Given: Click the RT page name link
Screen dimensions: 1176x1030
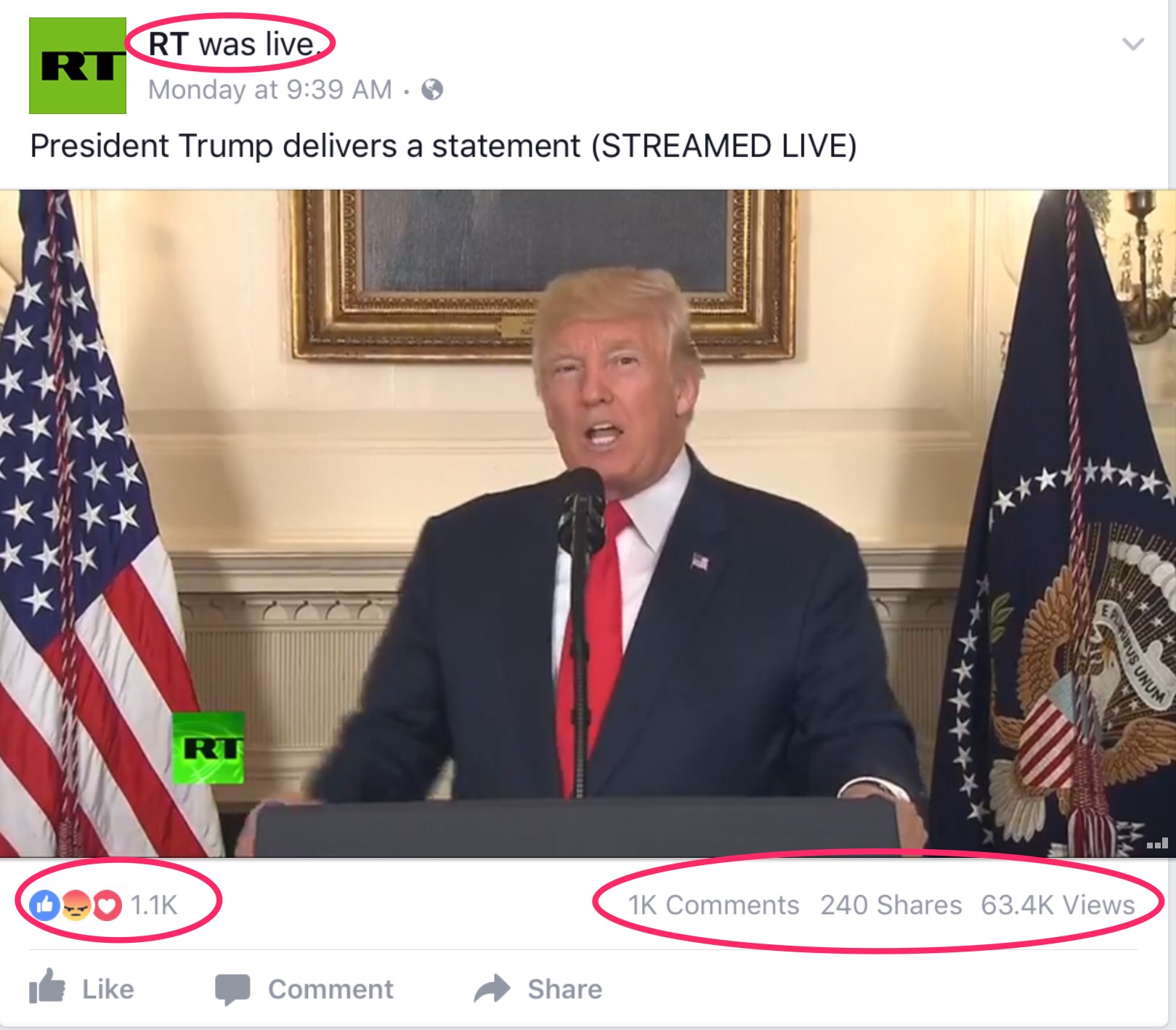Looking at the screenshot, I should click(169, 44).
